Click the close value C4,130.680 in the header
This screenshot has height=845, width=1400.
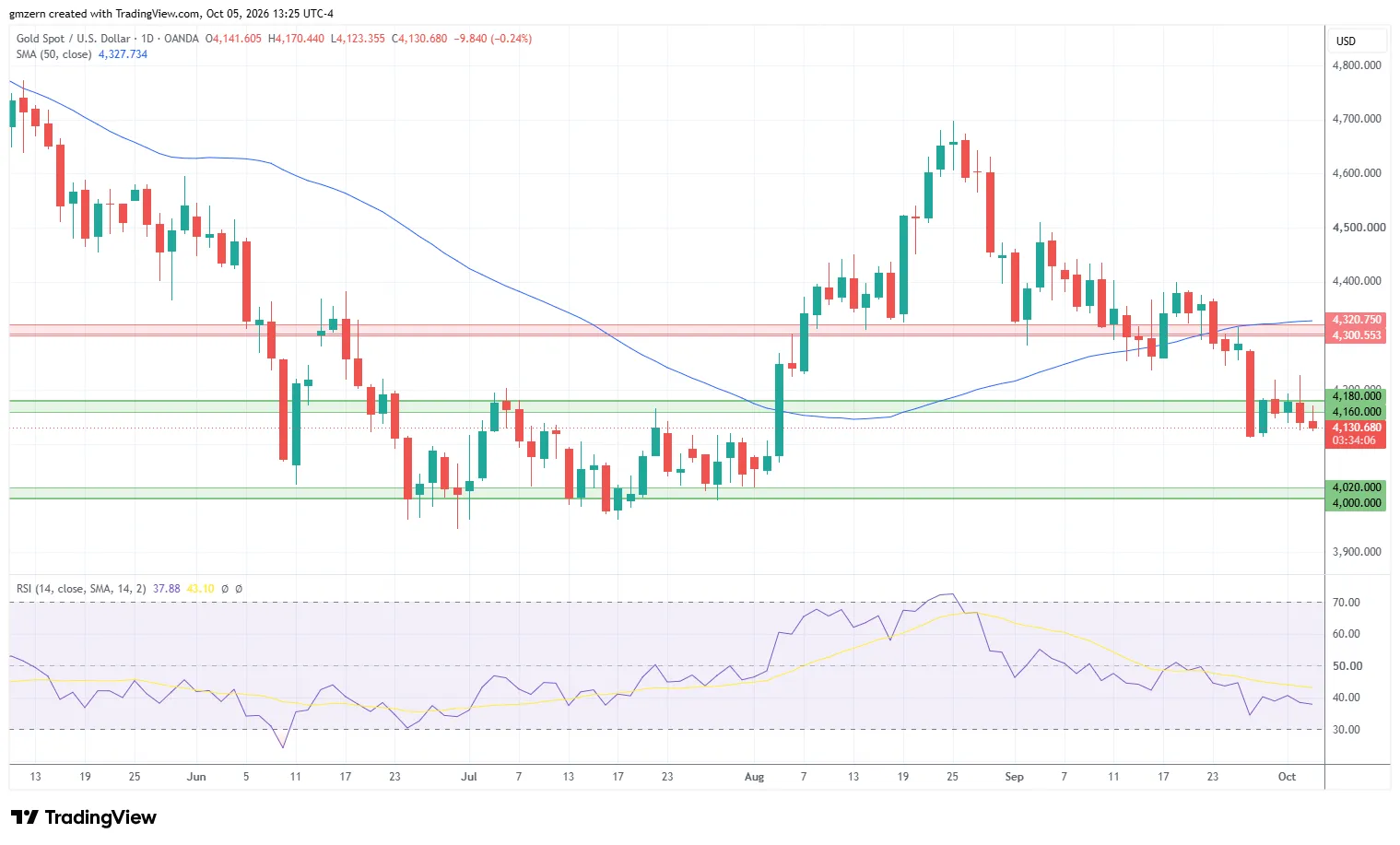point(419,39)
